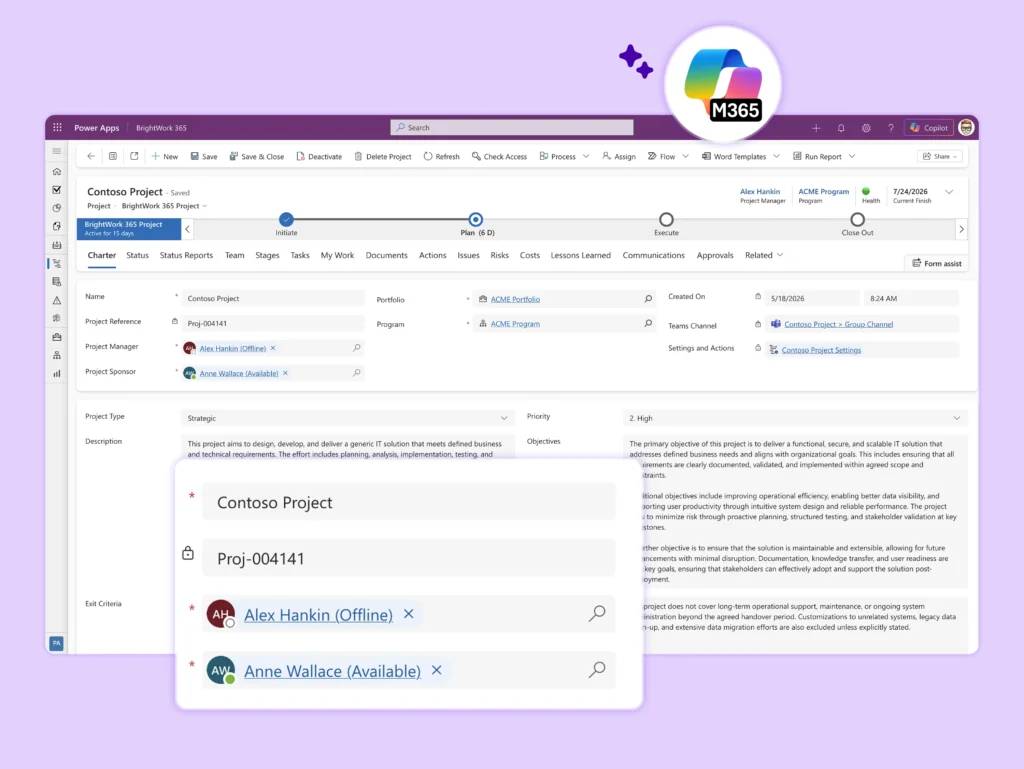Open the Share dropdown button
The width and height of the screenshot is (1024, 769).
click(x=940, y=157)
